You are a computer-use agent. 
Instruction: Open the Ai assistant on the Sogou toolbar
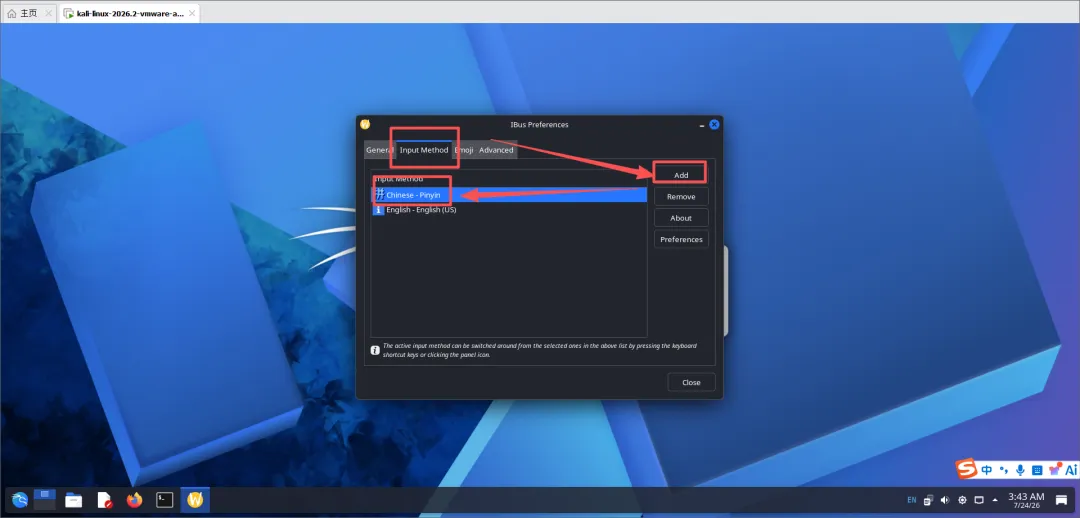1071,470
